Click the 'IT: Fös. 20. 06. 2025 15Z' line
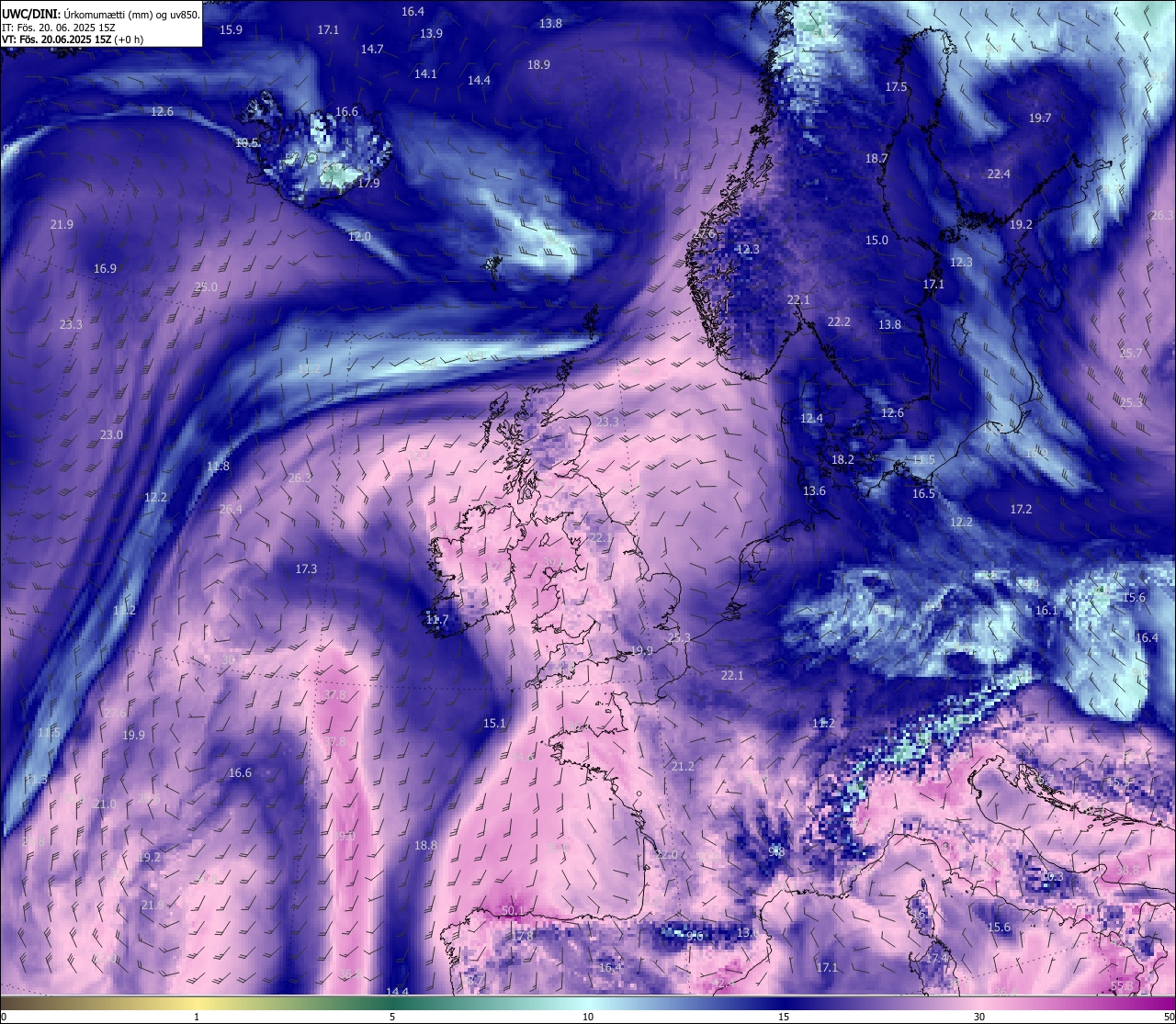This screenshot has height=1024, width=1176. click(x=59, y=28)
